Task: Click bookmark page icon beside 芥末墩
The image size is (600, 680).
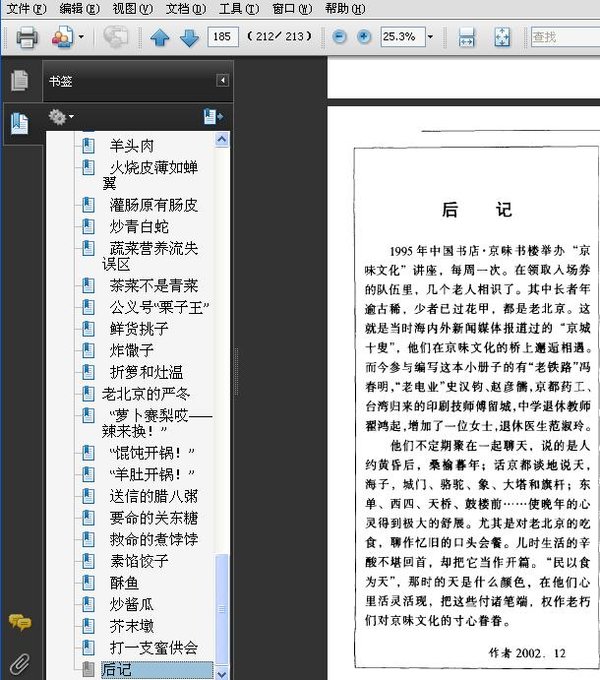Action: [x=88, y=626]
